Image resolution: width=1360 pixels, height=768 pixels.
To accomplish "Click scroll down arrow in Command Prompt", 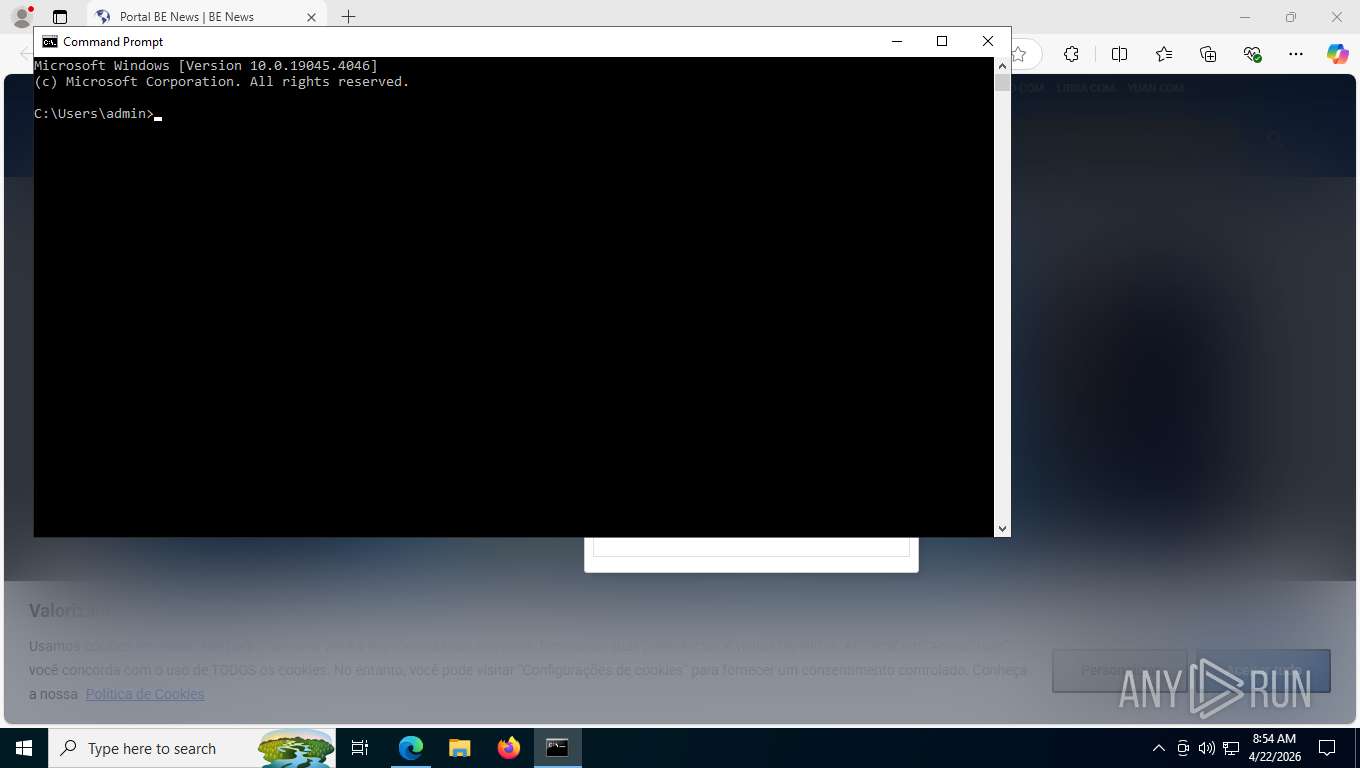I will 1002,528.
